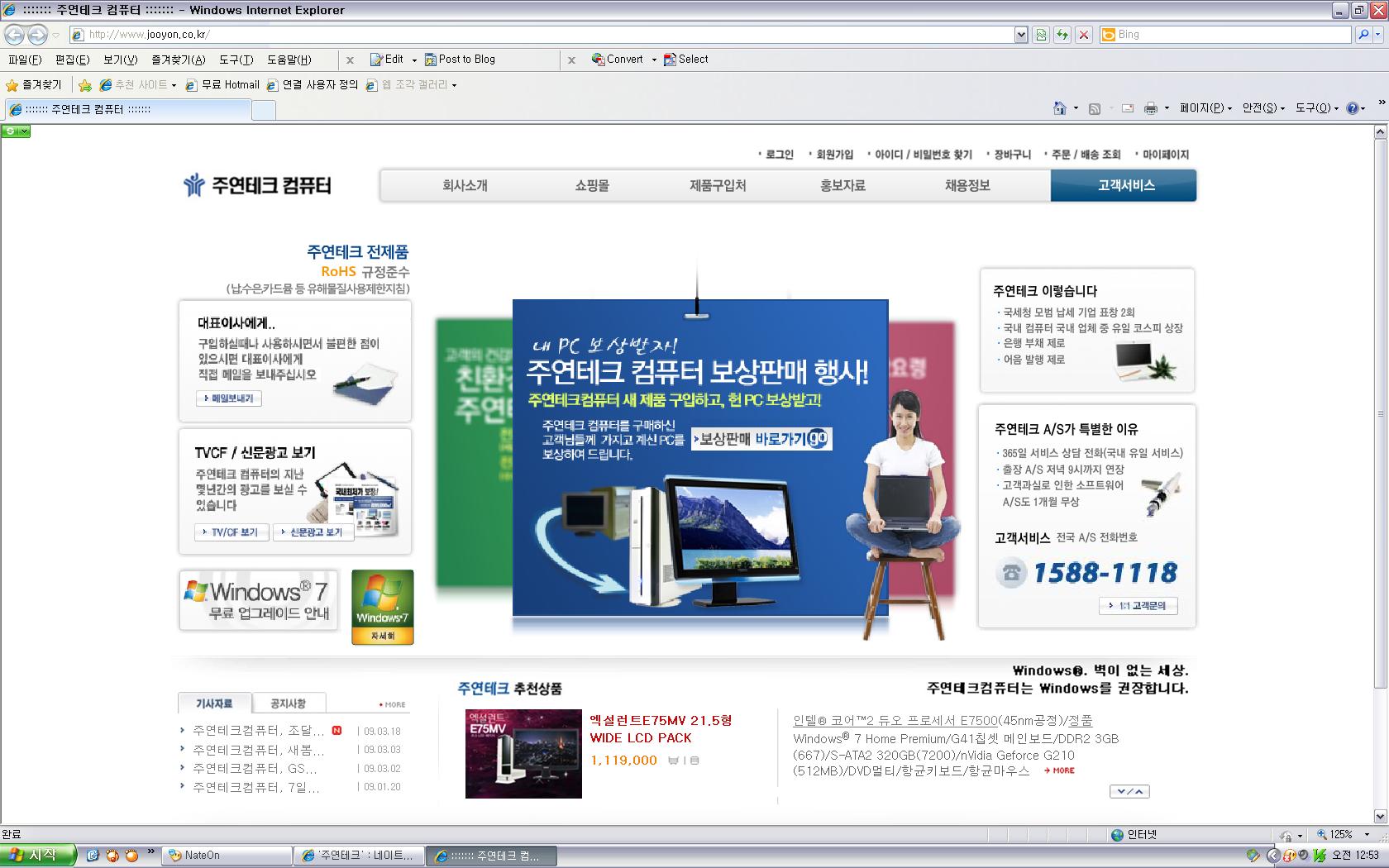Viewport: 1389px width, 868px height.
Task: Click the Convert toolbar button
Action: click(618, 60)
